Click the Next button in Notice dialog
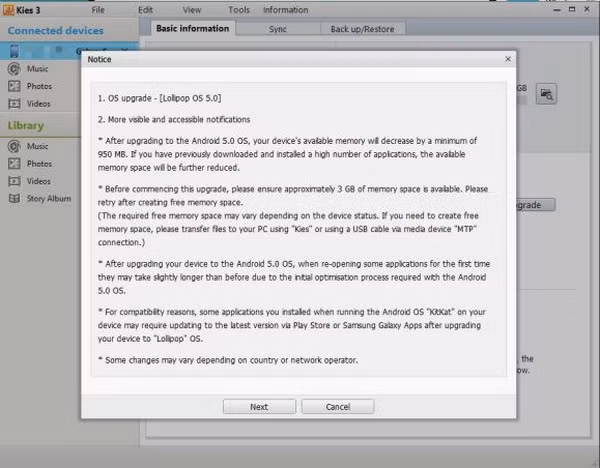This screenshot has height=468, width=600. coord(259,407)
